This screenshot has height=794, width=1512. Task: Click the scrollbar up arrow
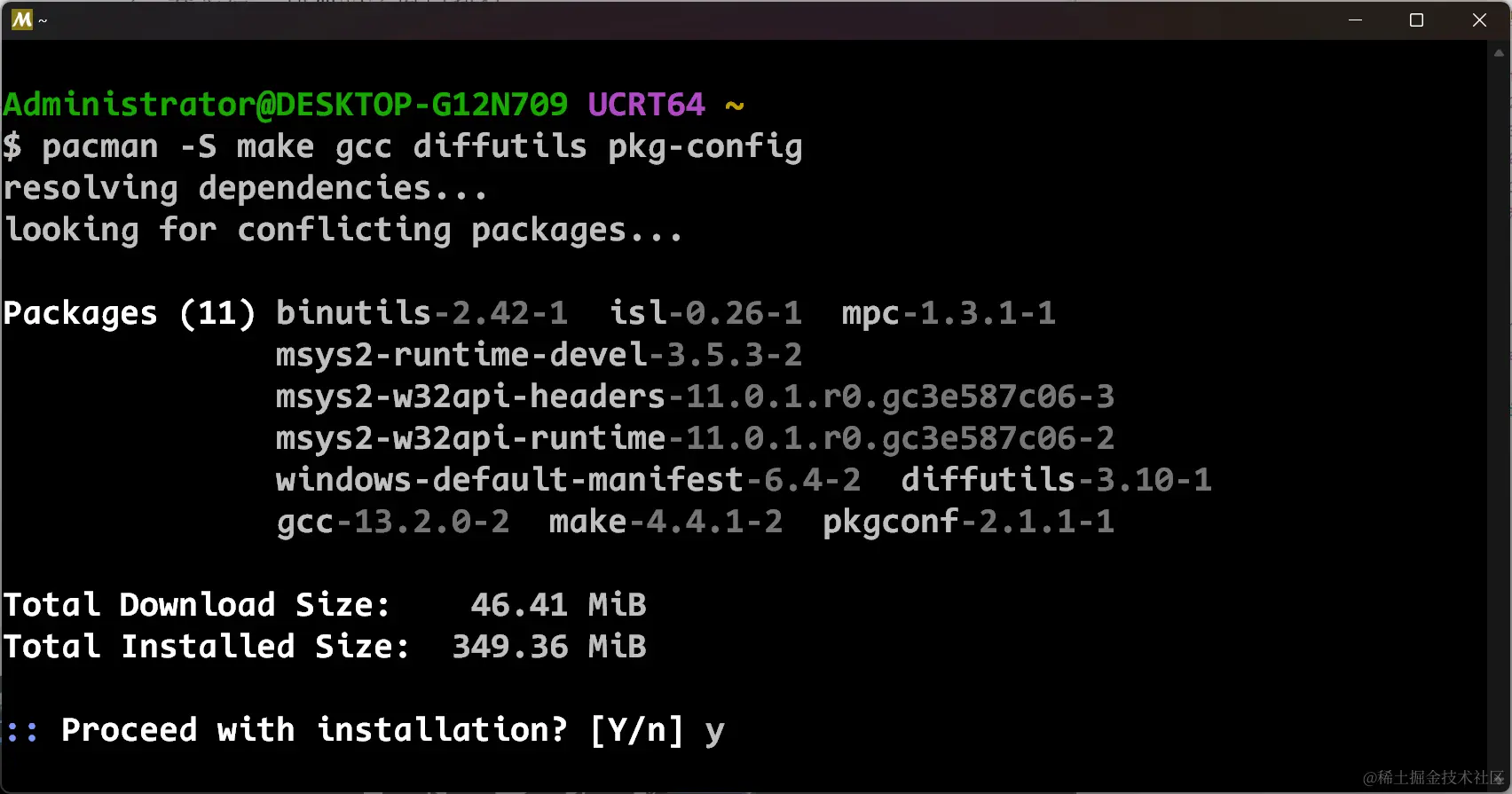[1500, 53]
